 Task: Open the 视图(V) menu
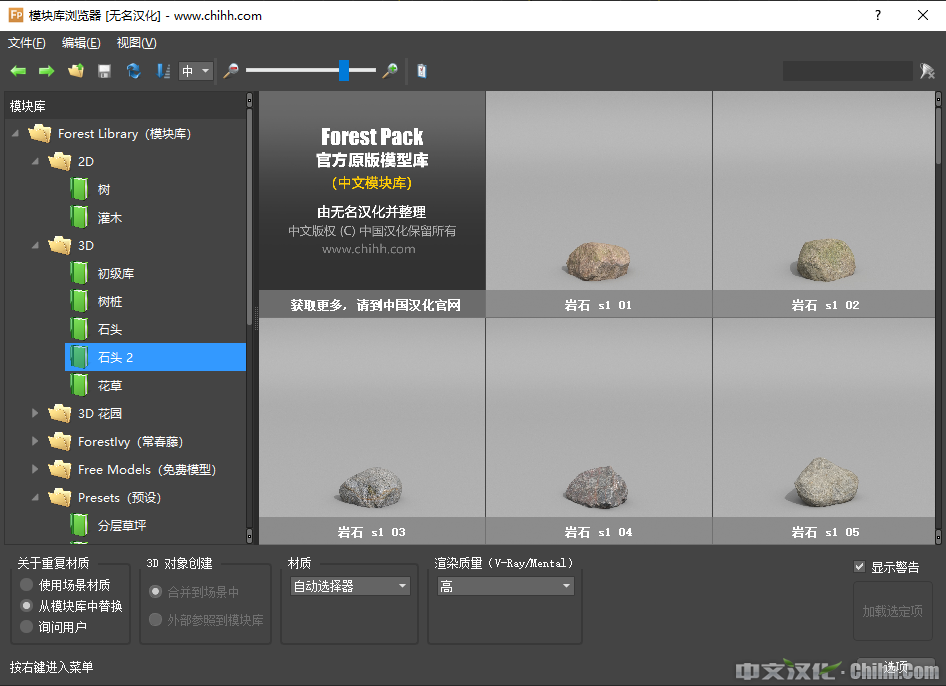coord(136,43)
